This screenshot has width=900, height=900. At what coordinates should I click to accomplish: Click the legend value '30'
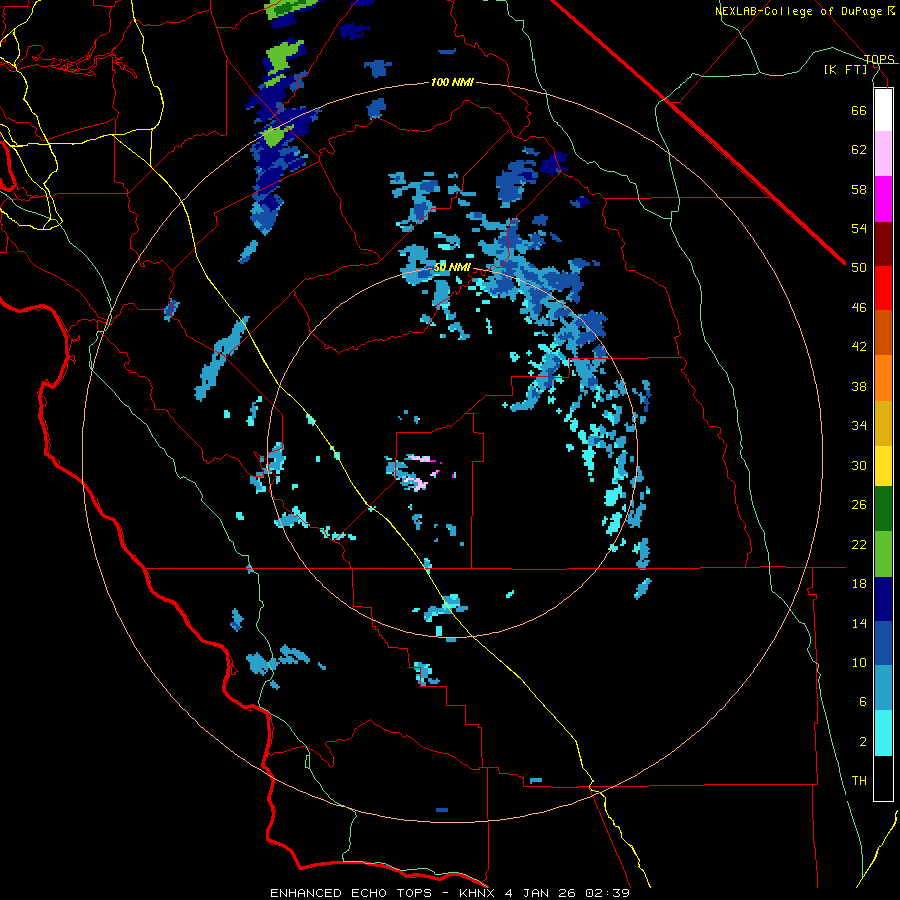(x=859, y=465)
